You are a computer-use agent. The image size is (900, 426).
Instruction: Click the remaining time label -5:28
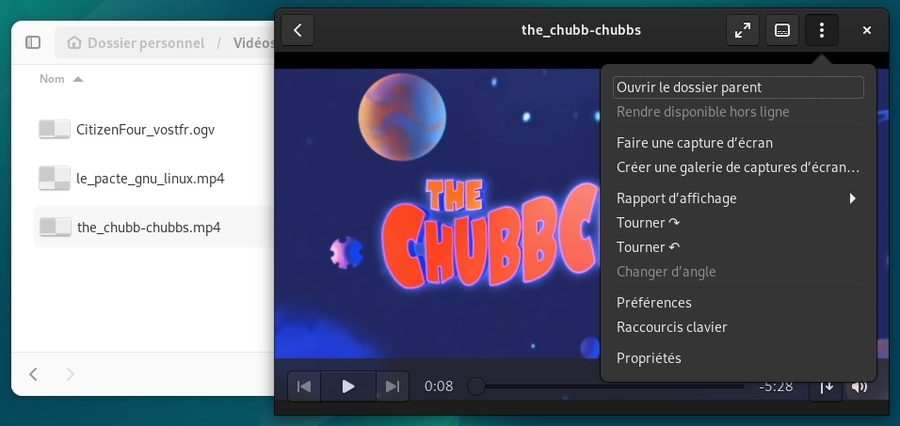(x=775, y=387)
